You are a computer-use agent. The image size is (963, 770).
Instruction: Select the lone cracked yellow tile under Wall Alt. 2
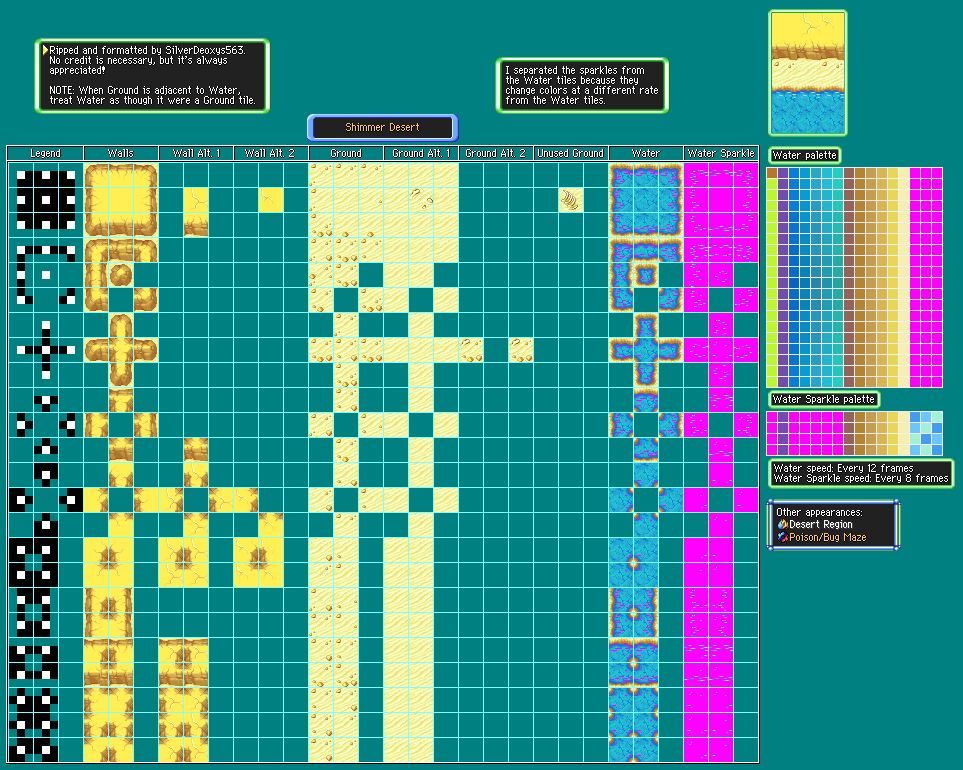271,200
